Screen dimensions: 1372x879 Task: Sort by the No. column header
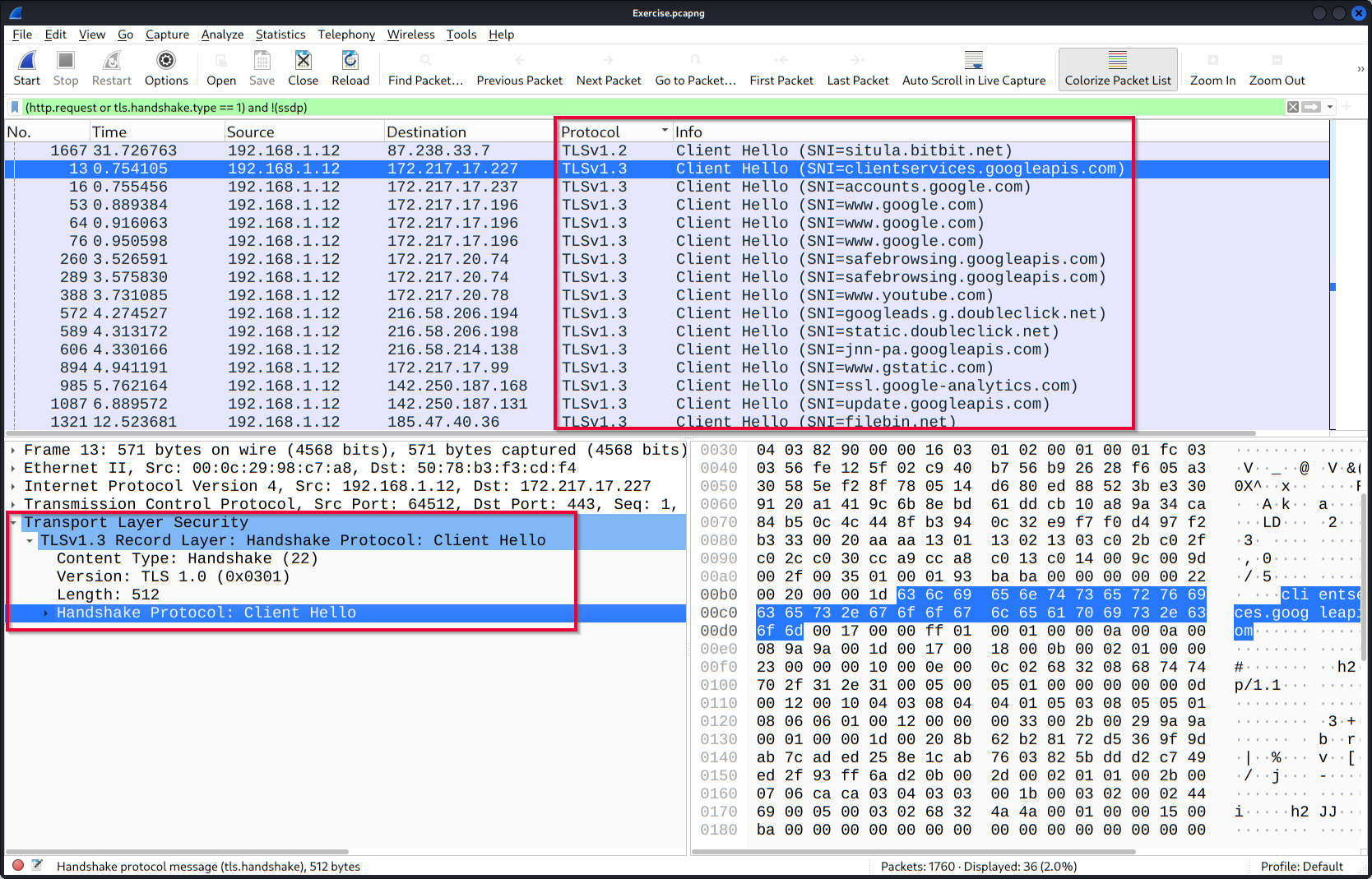tap(47, 132)
